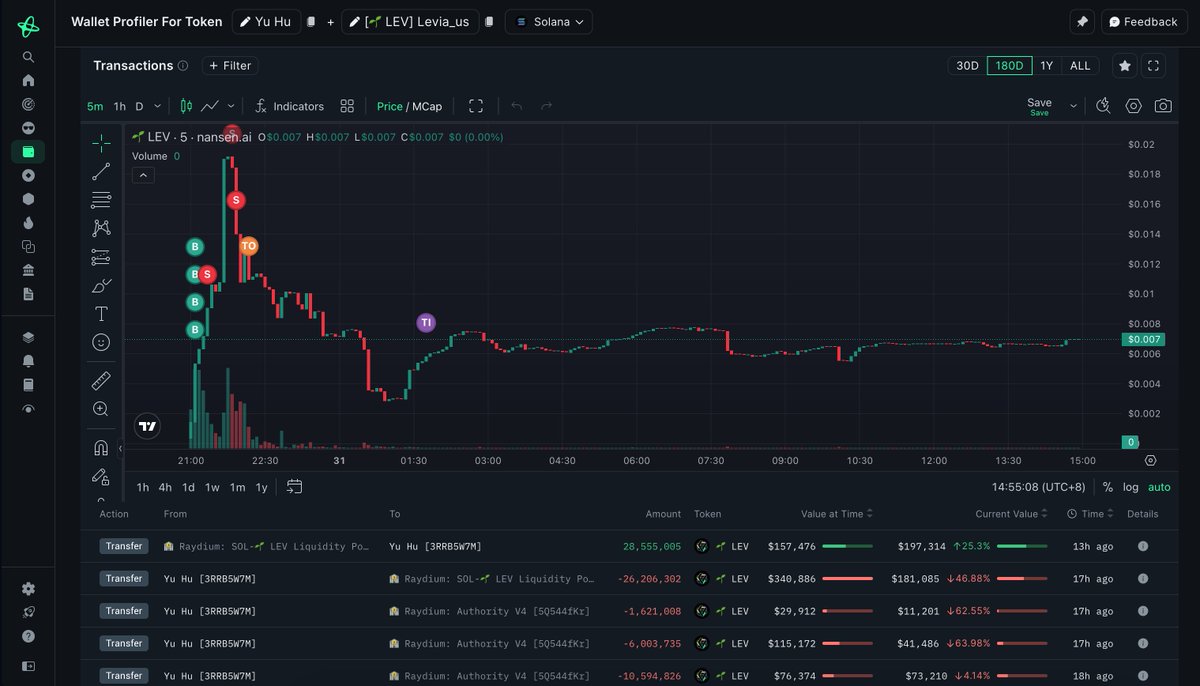Open the timezone clock 14:55:08 (UTC+8)
1200x686 pixels.
coord(1037,487)
